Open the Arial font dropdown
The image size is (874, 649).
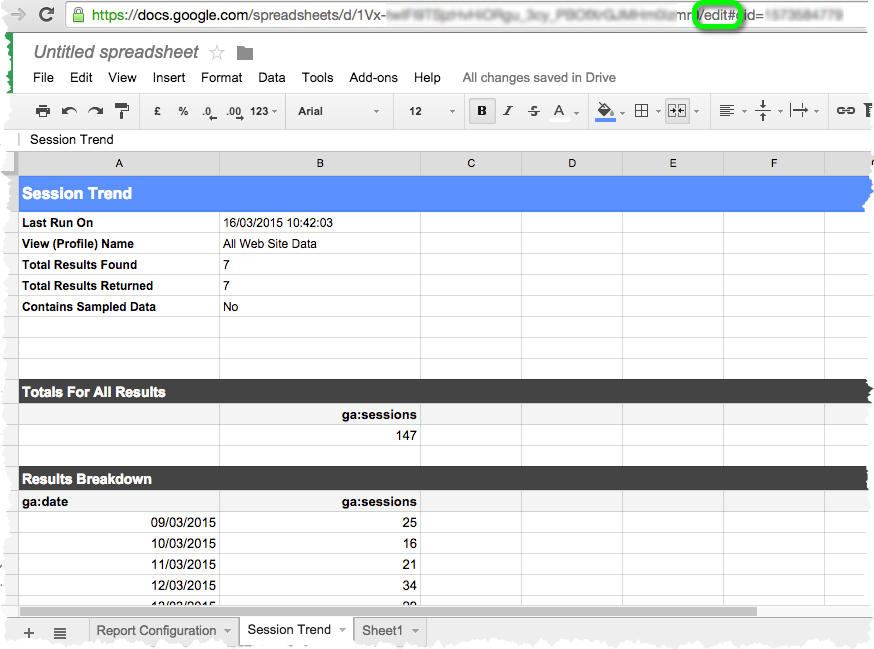339,111
